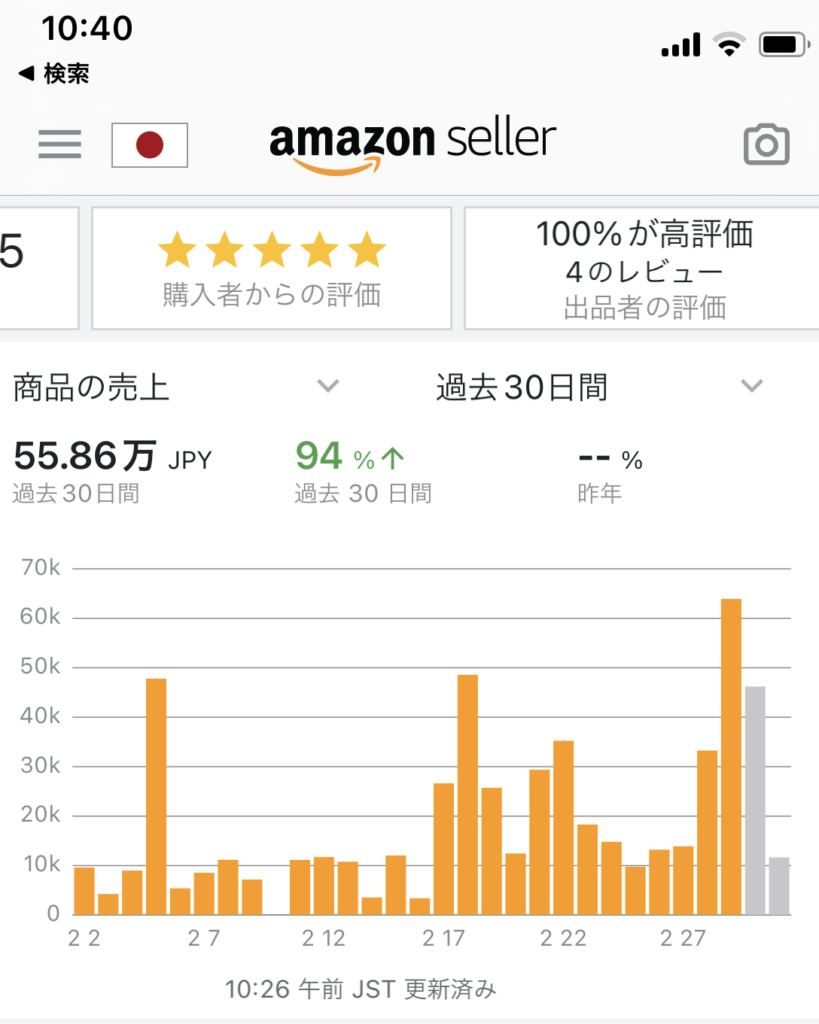Image resolution: width=819 pixels, height=1024 pixels.
Task: Tap the Japan flag marketplace selector
Action: [150, 145]
